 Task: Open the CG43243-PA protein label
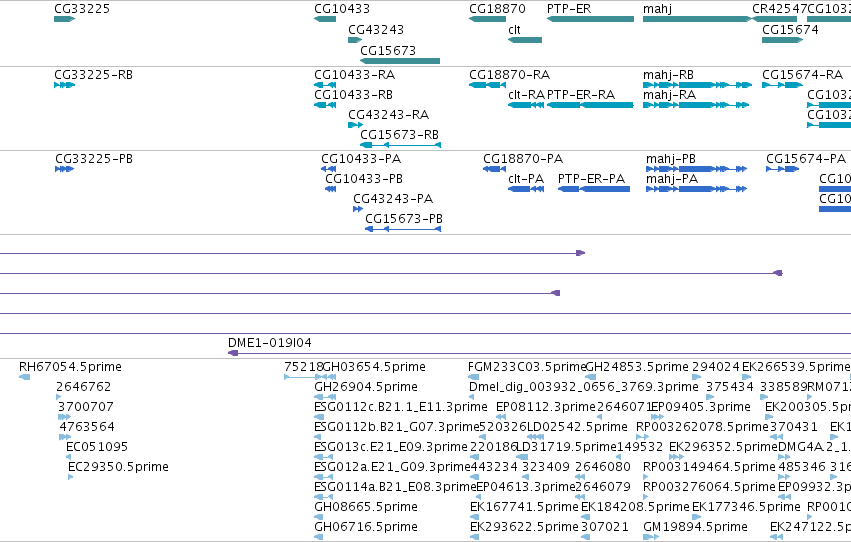point(393,199)
